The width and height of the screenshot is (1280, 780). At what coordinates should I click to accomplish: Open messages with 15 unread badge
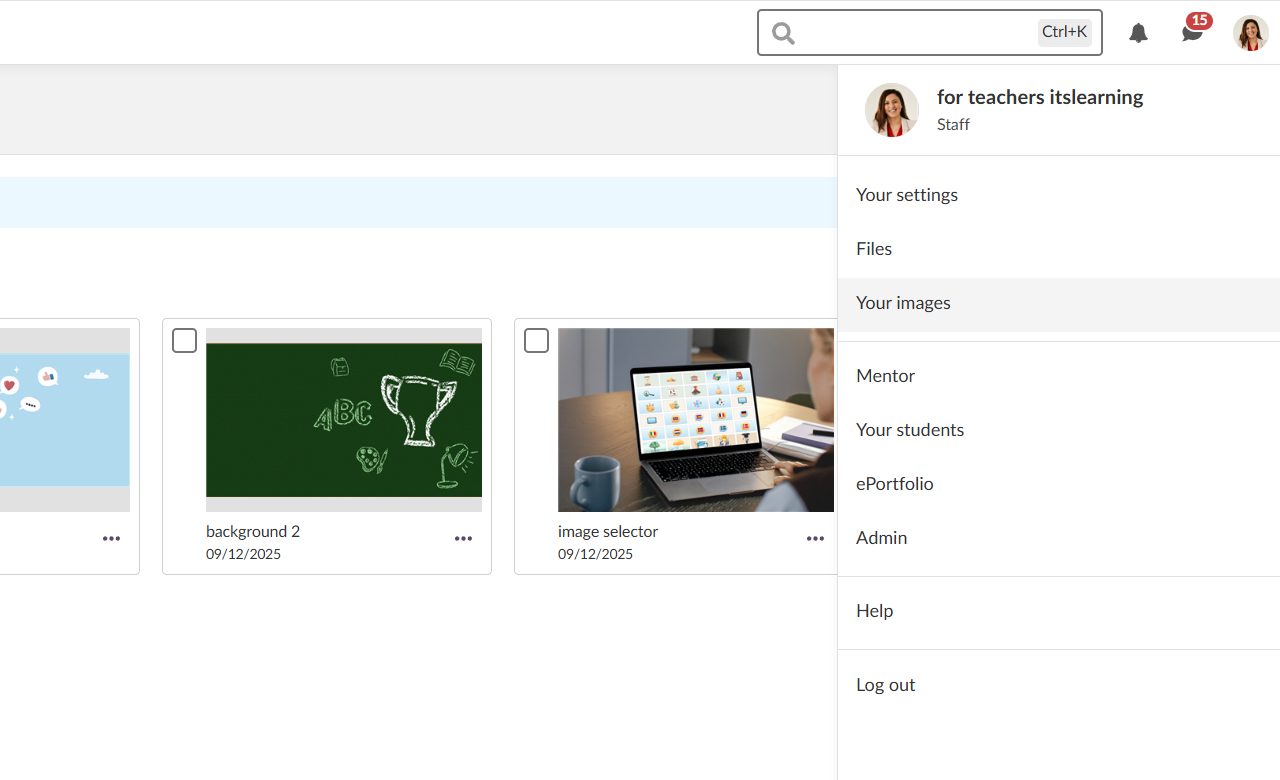point(1192,33)
